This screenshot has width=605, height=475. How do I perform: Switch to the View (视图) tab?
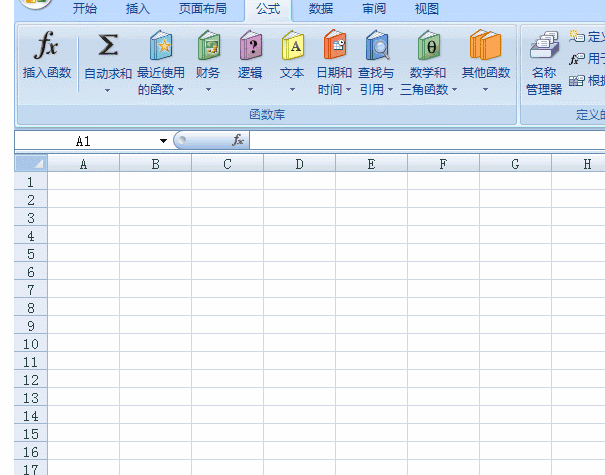point(427,8)
